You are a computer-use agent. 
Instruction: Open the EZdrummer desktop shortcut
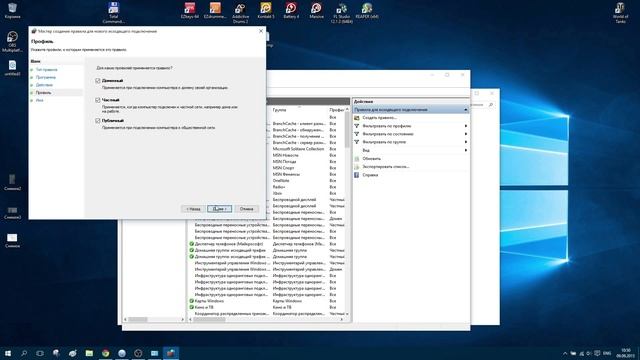point(215,11)
